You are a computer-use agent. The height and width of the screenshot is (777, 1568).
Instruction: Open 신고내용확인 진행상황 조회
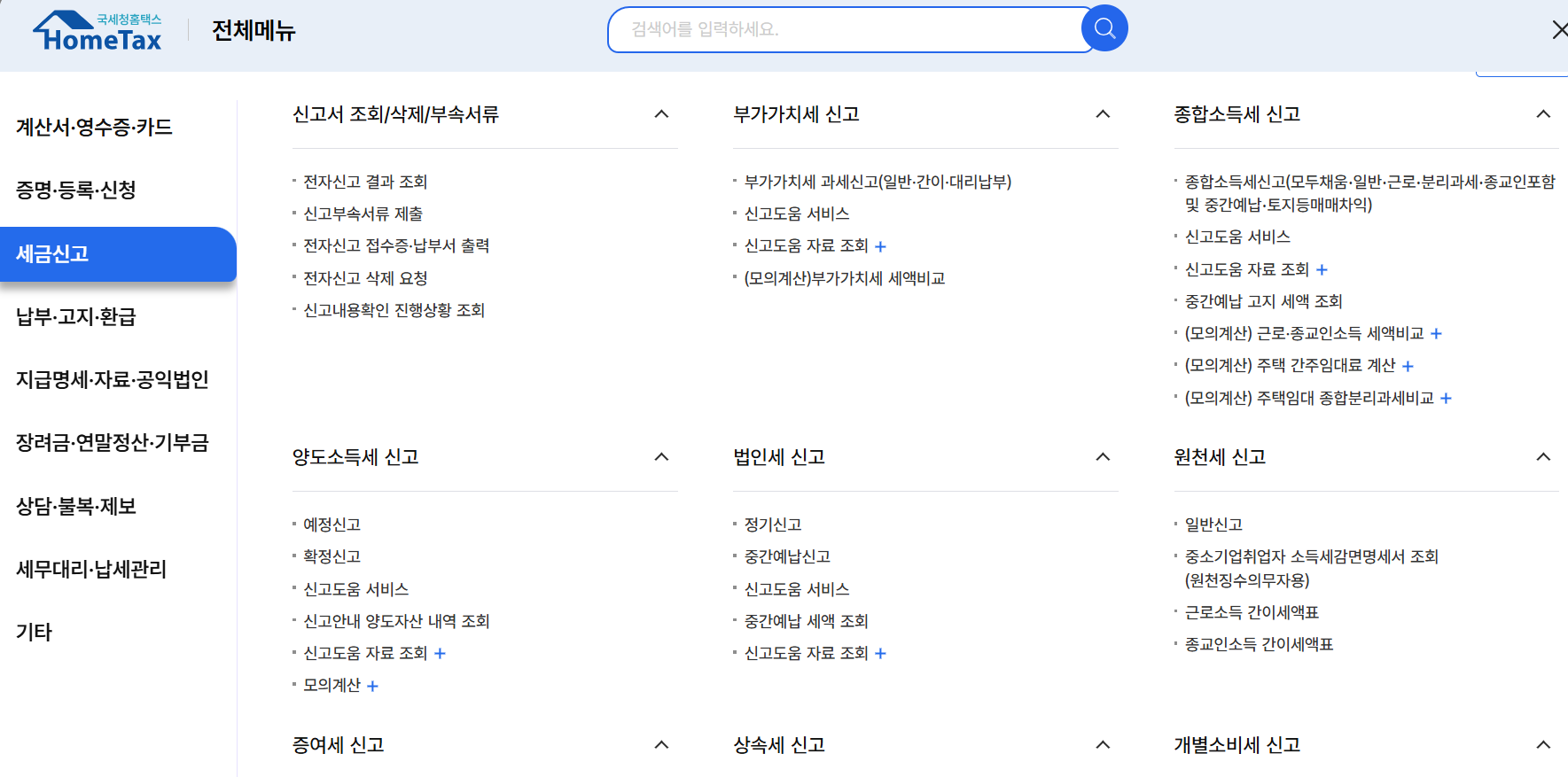point(394,310)
